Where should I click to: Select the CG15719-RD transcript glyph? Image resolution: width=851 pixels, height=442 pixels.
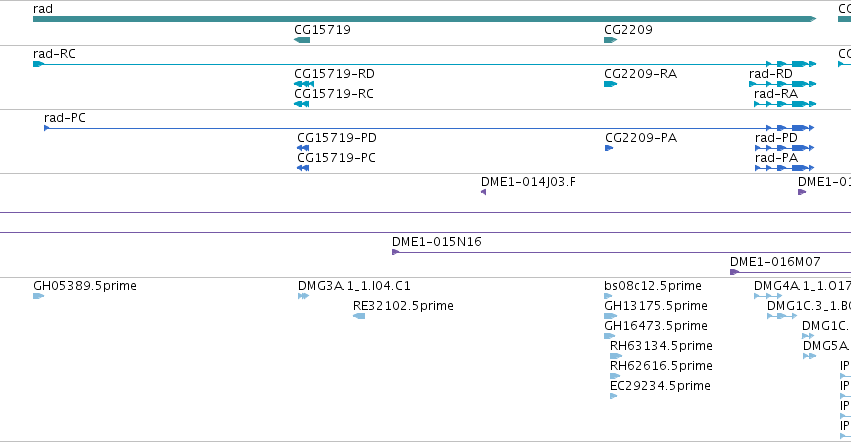tap(304, 84)
